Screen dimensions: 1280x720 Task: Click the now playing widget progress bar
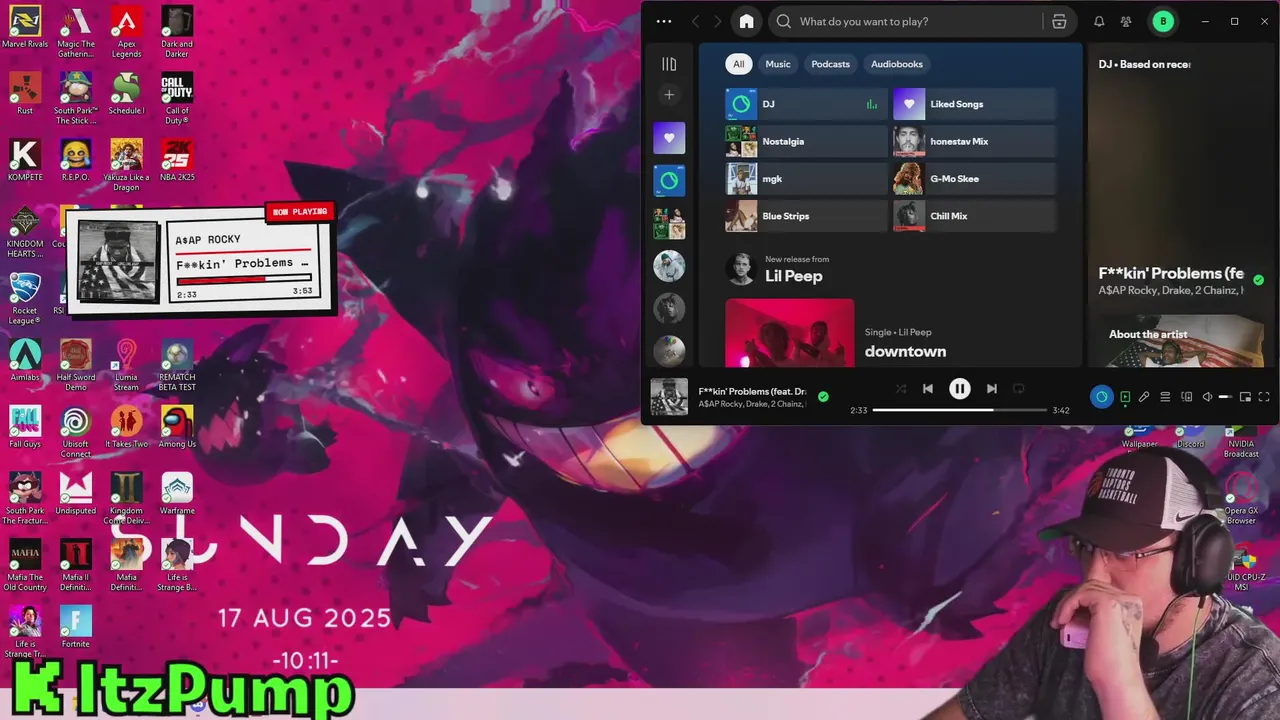[243, 279]
